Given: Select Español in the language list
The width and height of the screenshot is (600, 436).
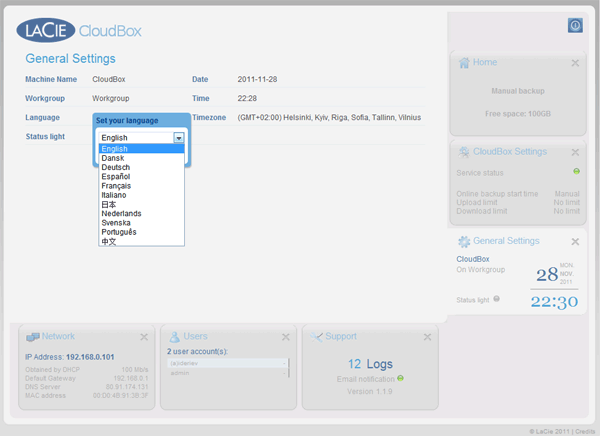Looking at the screenshot, I should coord(141,176).
